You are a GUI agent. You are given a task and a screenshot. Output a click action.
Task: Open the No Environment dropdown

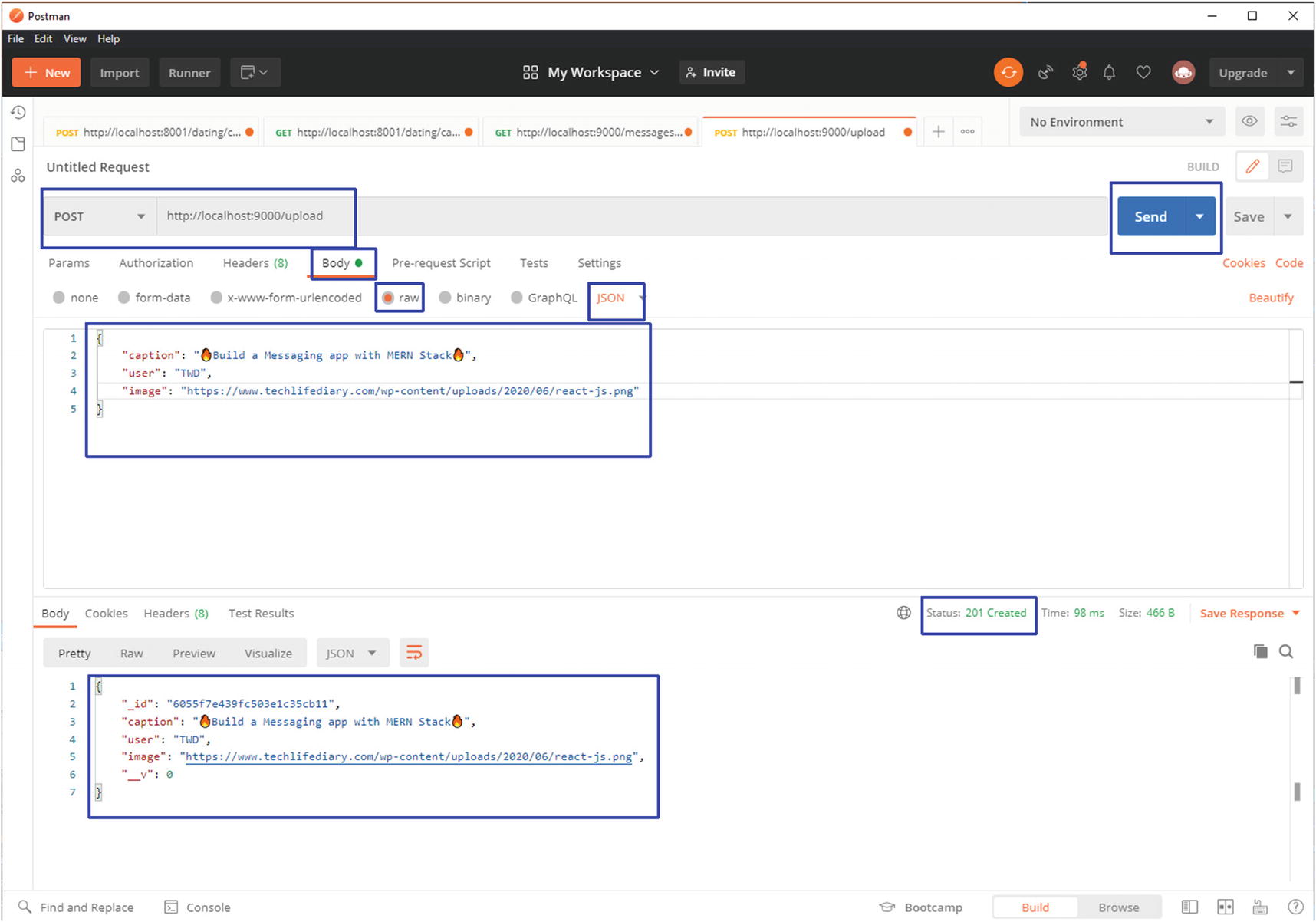tap(1120, 122)
